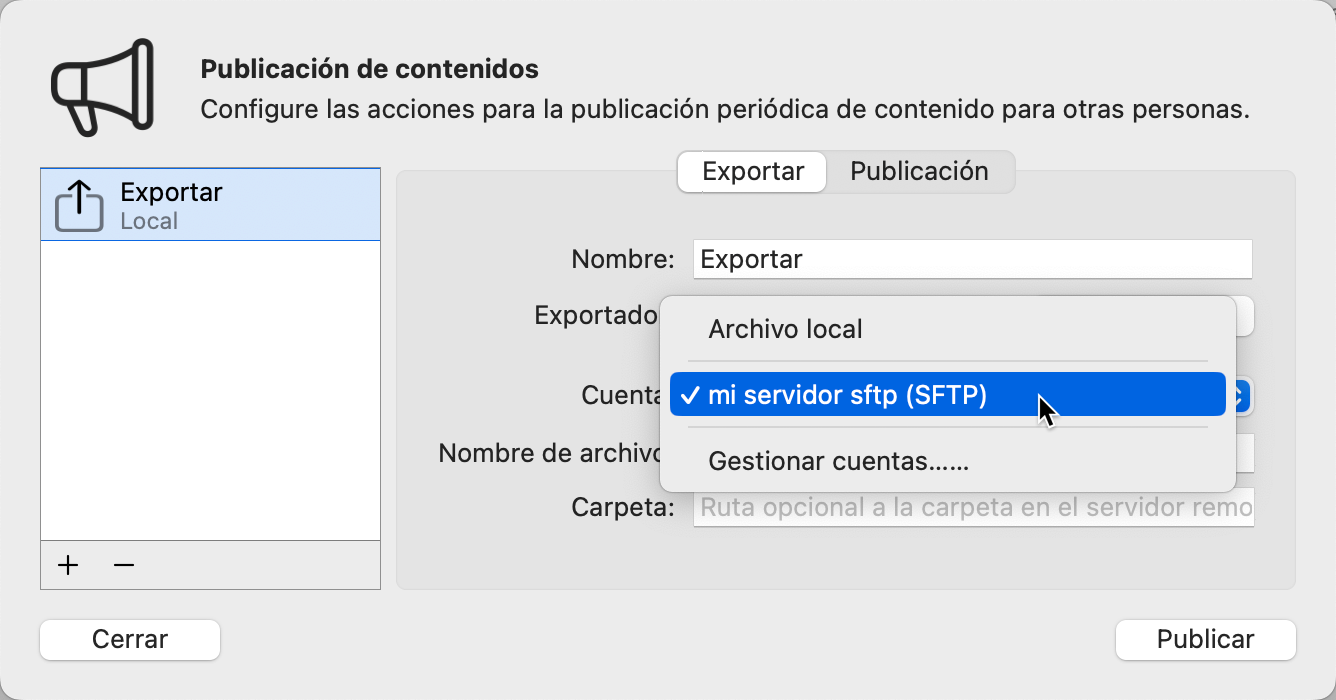
Task: Select 'Archivo local' from the Exportado menu
Action: tap(785, 328)
